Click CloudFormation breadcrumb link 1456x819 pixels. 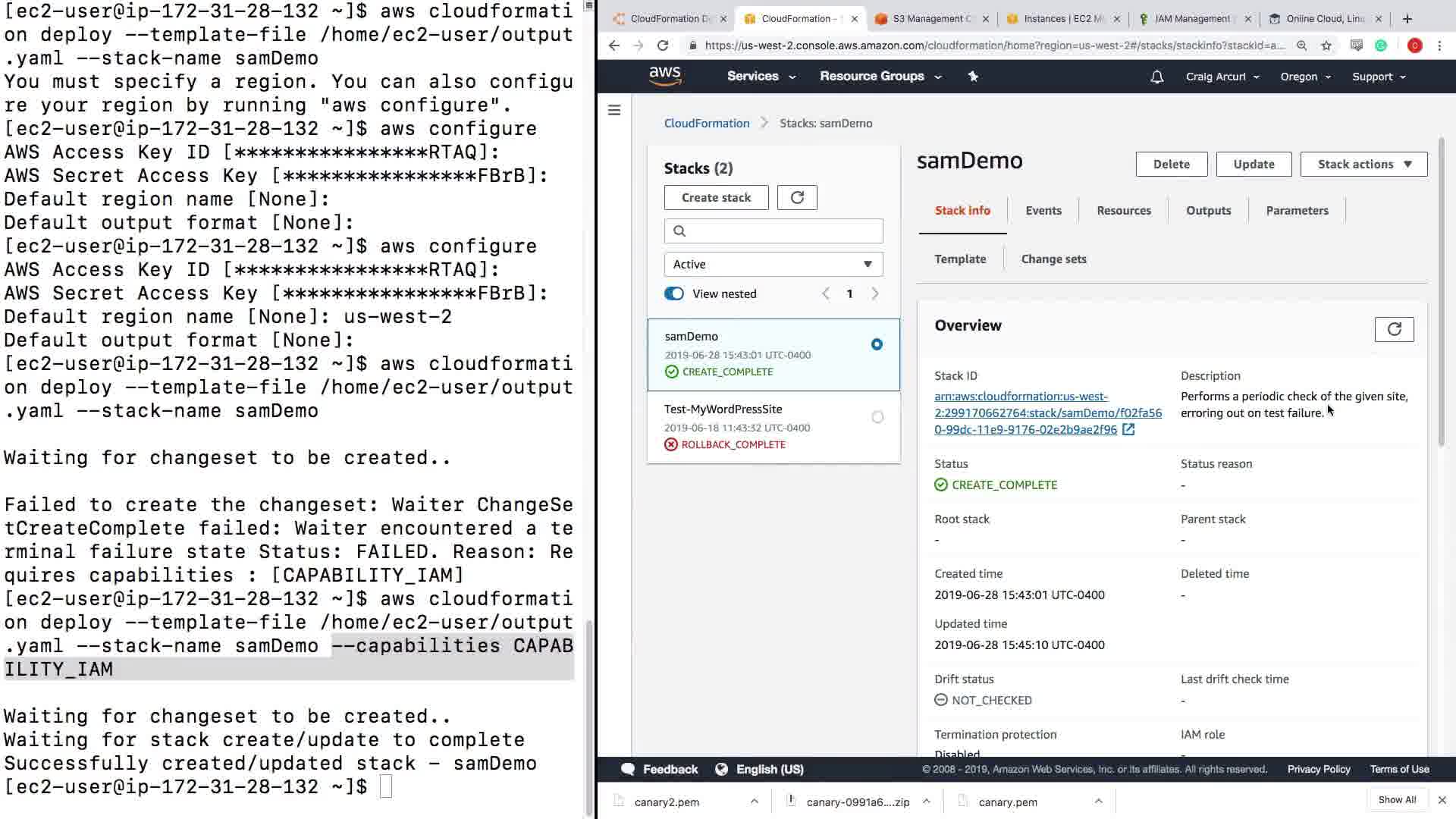(x=706, y=123)
